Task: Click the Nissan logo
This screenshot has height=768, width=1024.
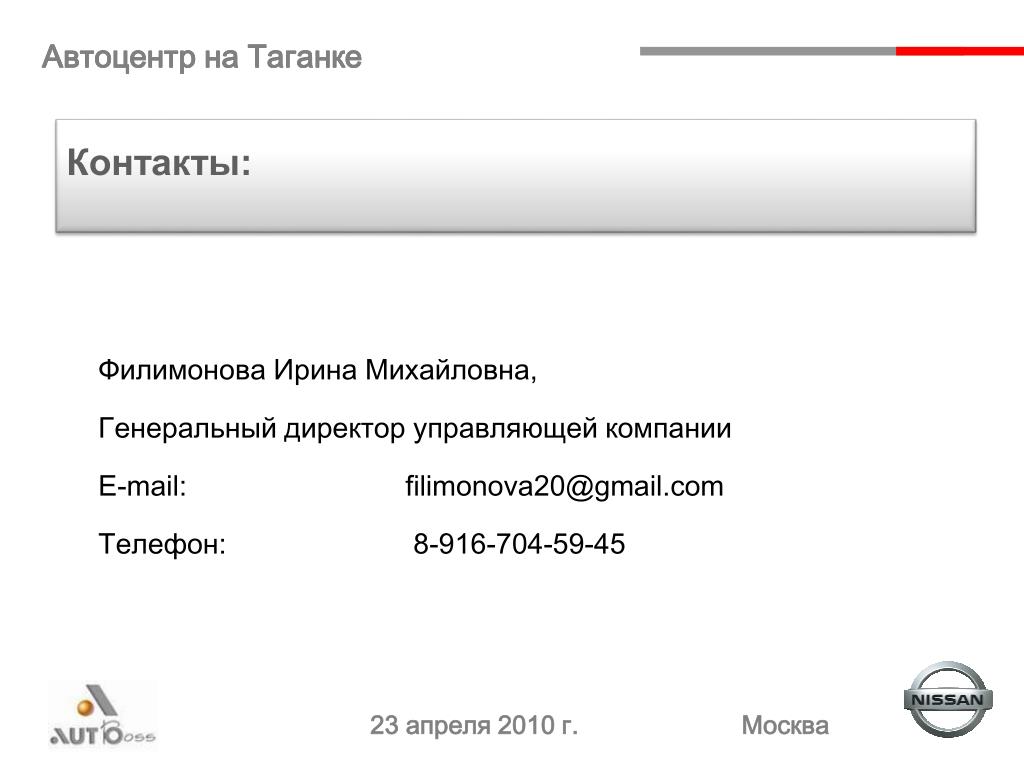Action: [948, 699]
